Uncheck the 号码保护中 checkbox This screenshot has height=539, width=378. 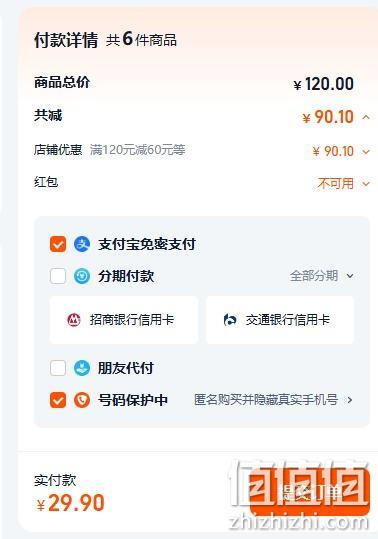pos(58,400)
